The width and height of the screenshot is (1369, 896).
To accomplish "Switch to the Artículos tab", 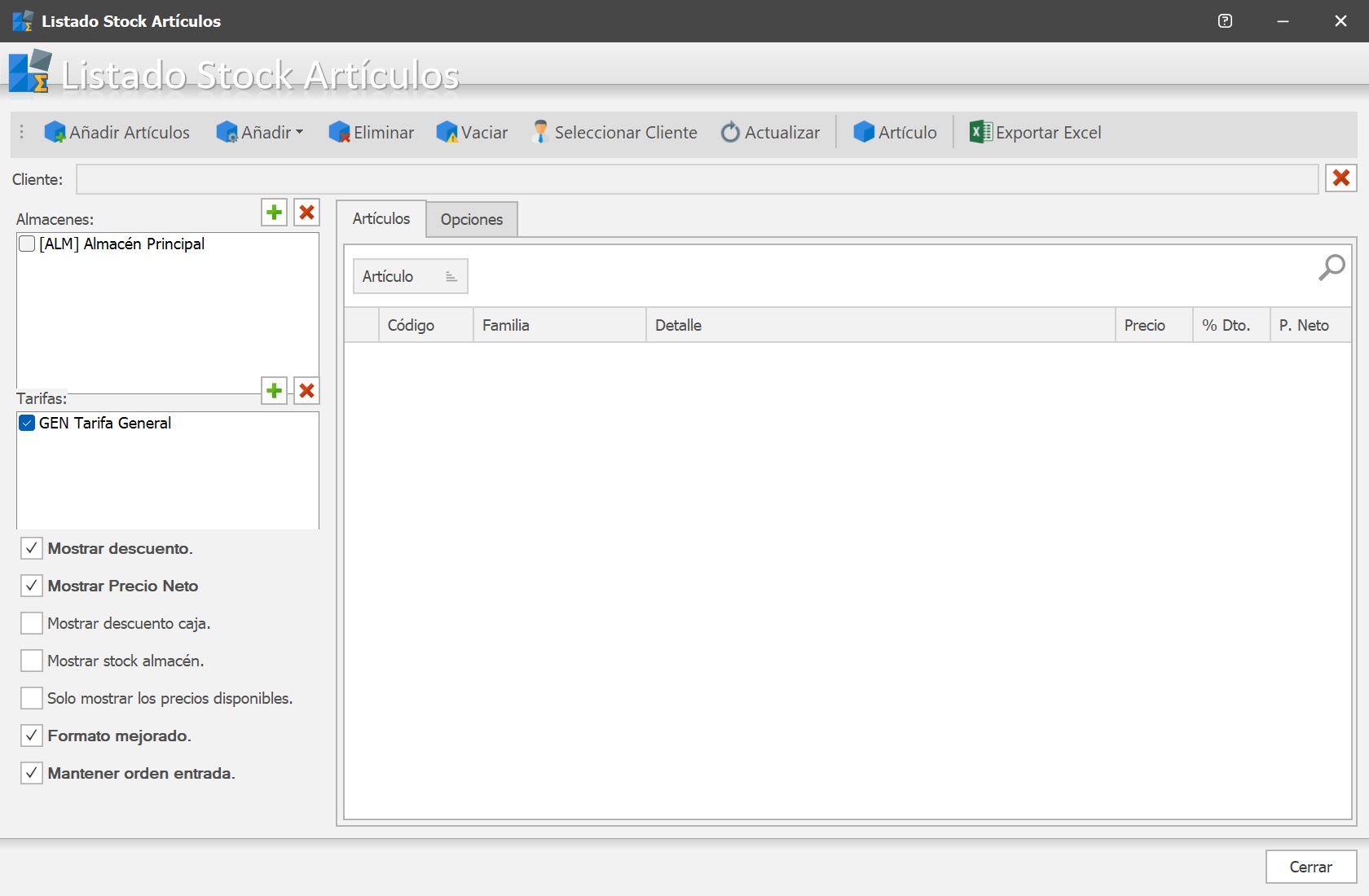I will coord(381,218).
